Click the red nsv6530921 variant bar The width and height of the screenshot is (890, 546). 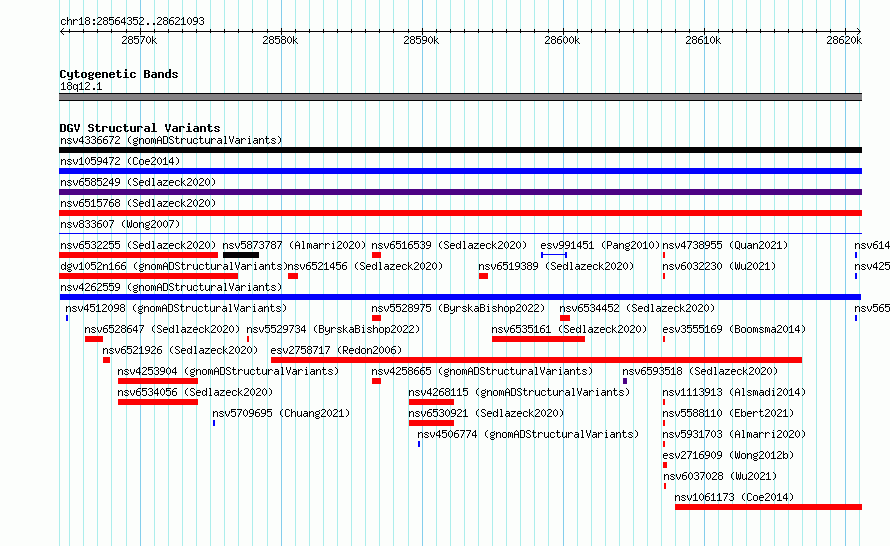tap(431, 423)
